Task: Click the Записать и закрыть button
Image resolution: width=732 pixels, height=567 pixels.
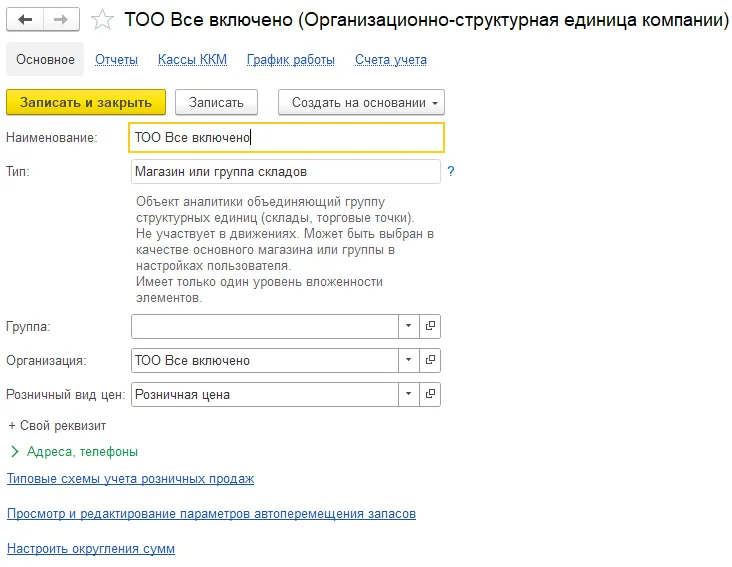Action: (x=86, y=102)
